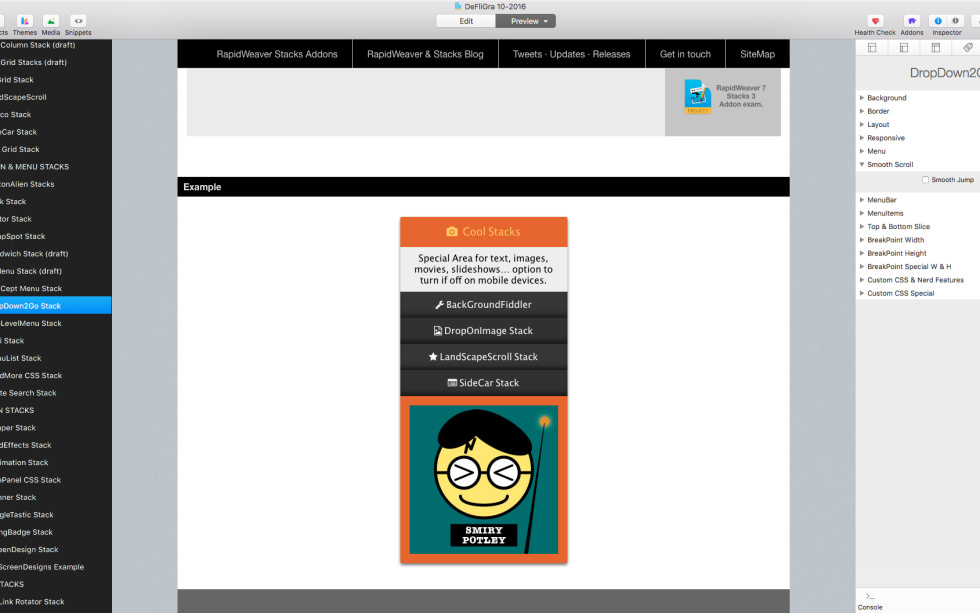980x613 pixels.
Task: Click the DropOnImage Stack menu link
Action: (x=484, y=331)
